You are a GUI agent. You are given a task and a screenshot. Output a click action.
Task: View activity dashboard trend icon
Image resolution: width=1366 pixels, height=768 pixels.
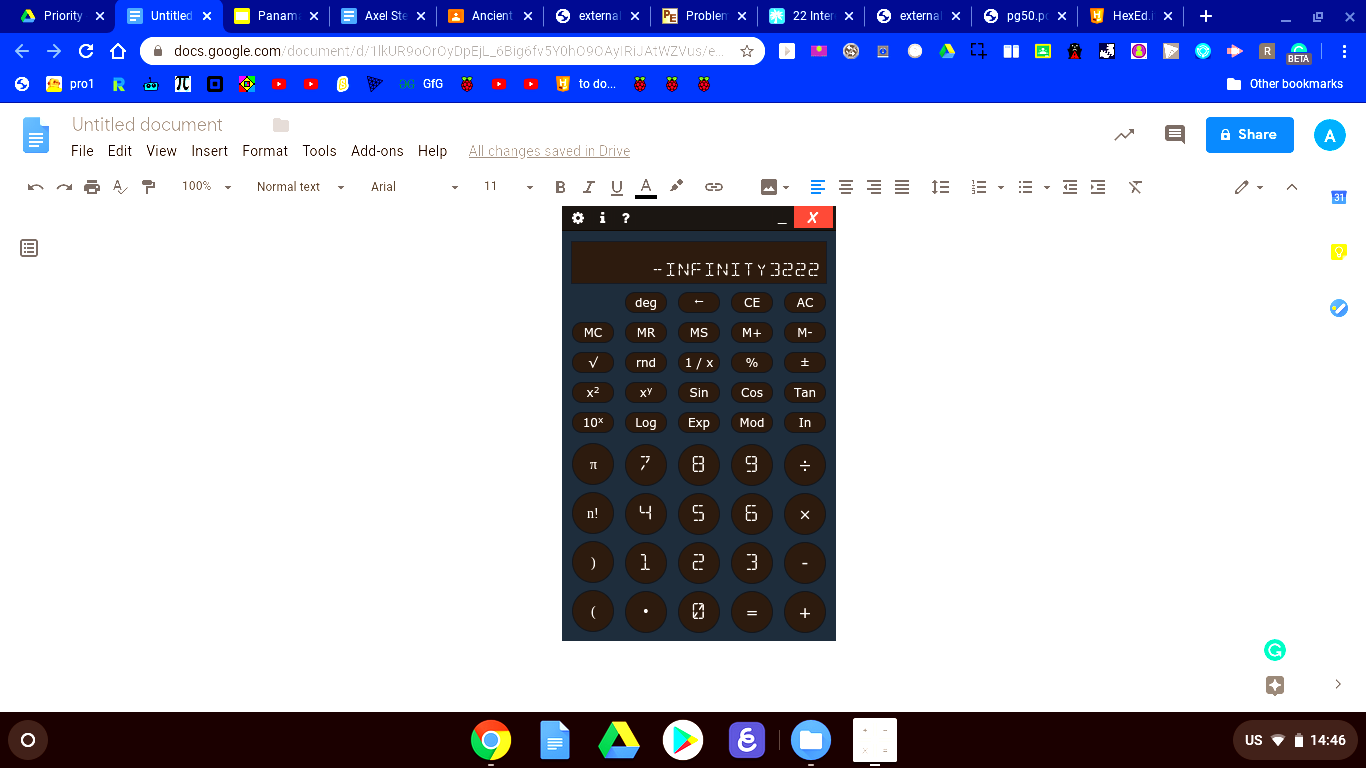click(1124, 134)
